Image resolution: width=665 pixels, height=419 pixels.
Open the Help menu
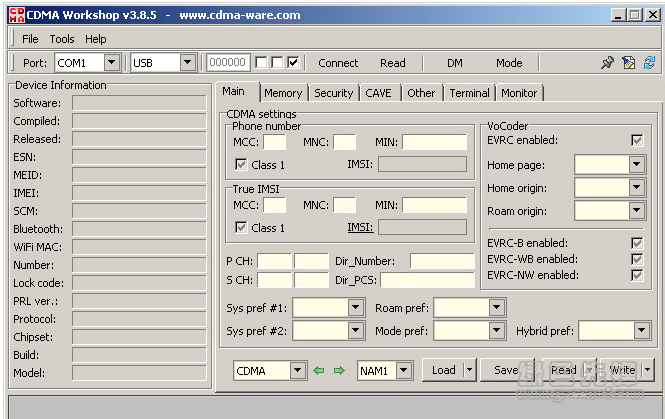(95, 39)
